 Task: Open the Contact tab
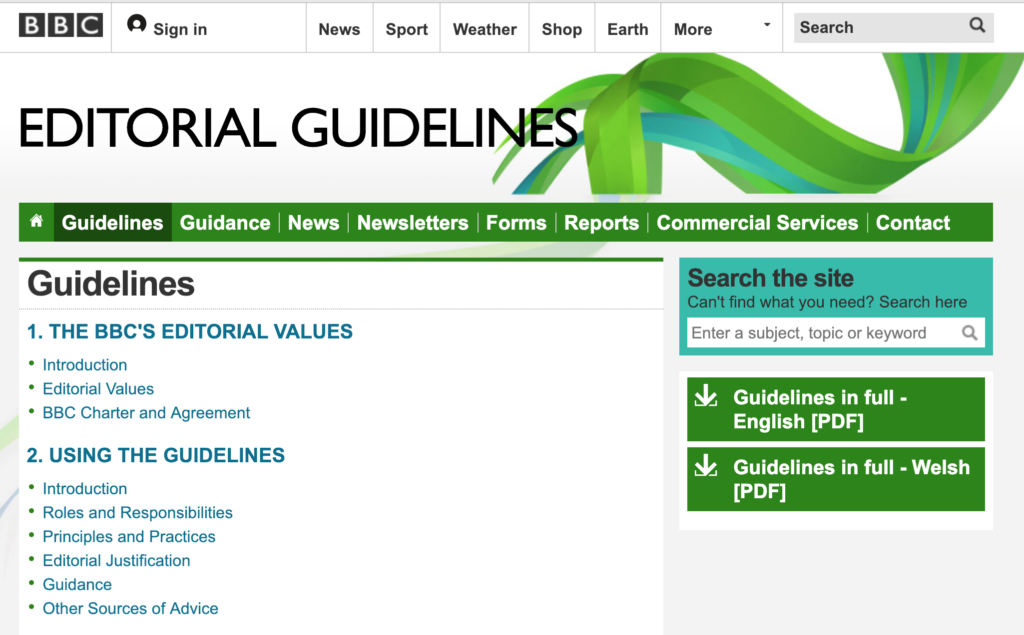point(912,223)
